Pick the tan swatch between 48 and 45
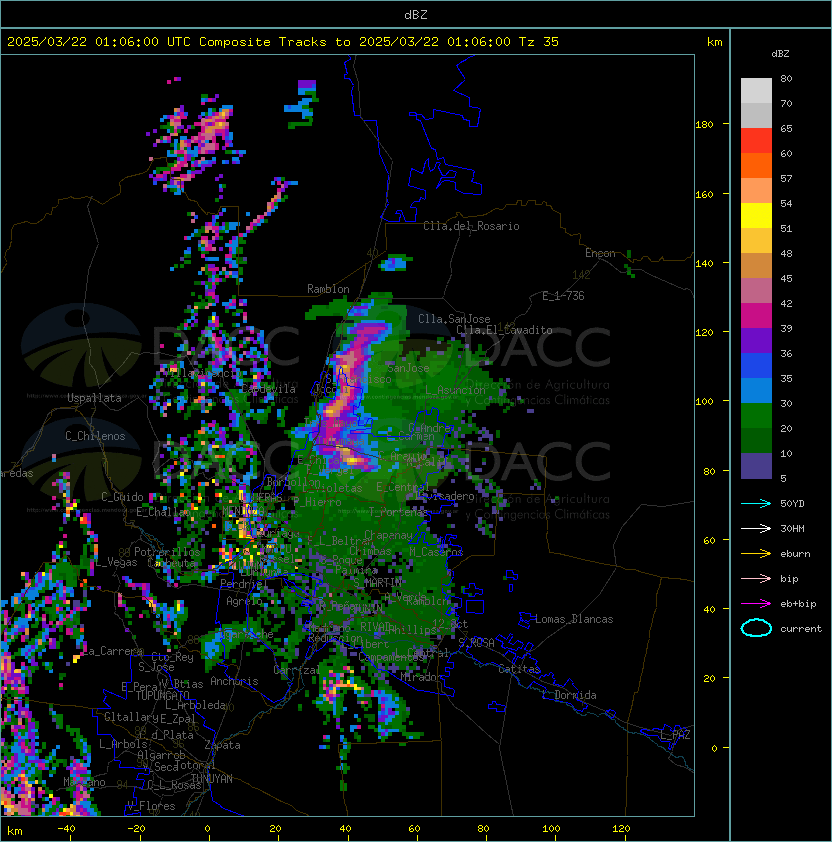Screen dimensions: 832x842 pos(756,265)
